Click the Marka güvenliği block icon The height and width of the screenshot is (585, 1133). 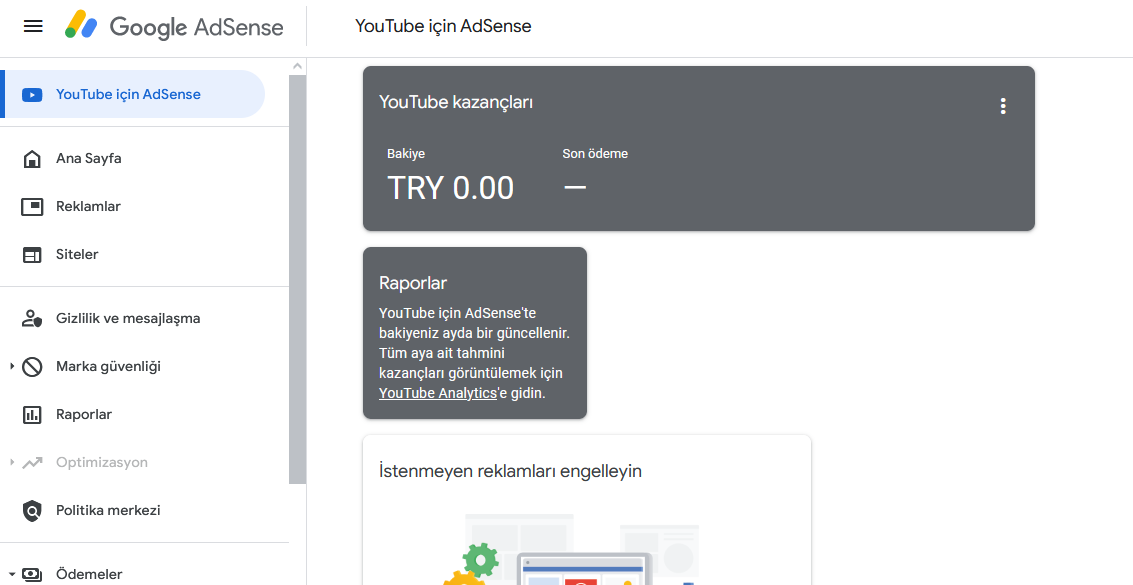(32, 367)
